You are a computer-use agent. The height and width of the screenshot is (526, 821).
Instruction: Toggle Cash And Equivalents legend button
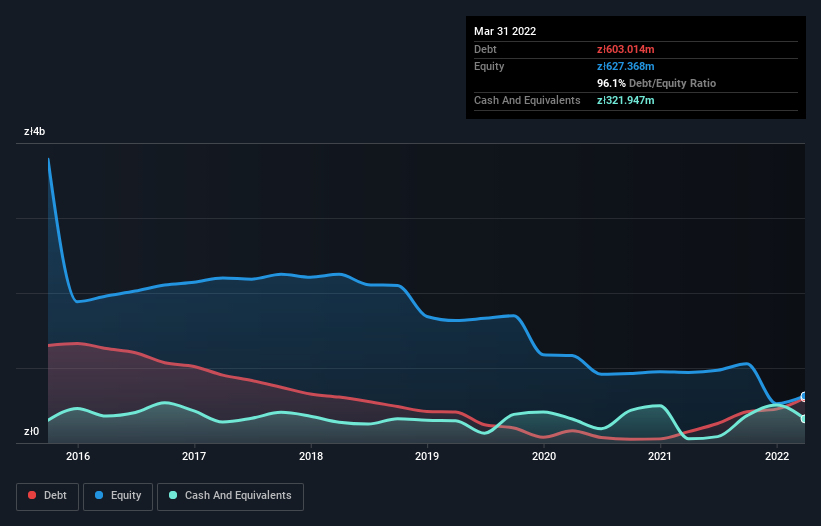point(230,496)
